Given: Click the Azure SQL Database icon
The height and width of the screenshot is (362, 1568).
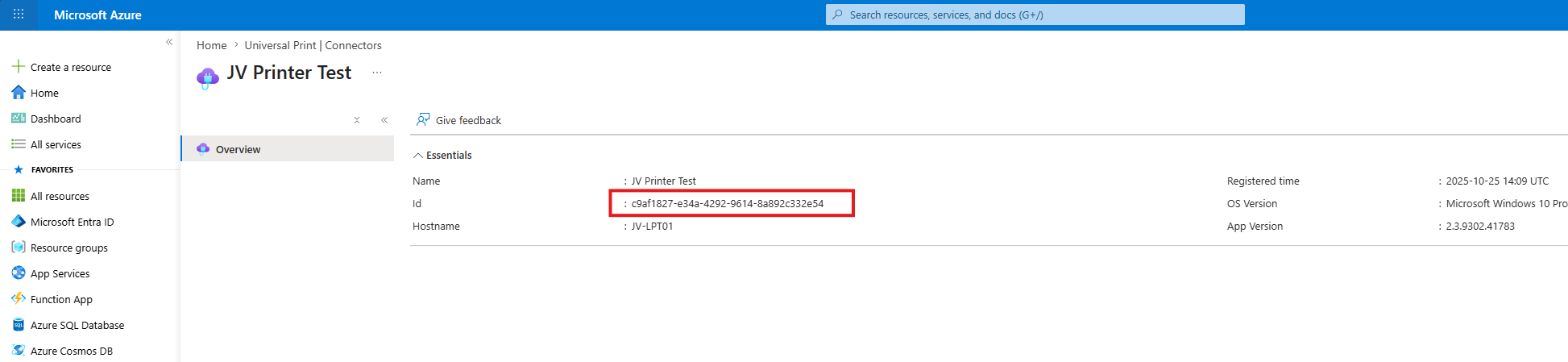Looking at the screenshot, I should pos(19,325).
